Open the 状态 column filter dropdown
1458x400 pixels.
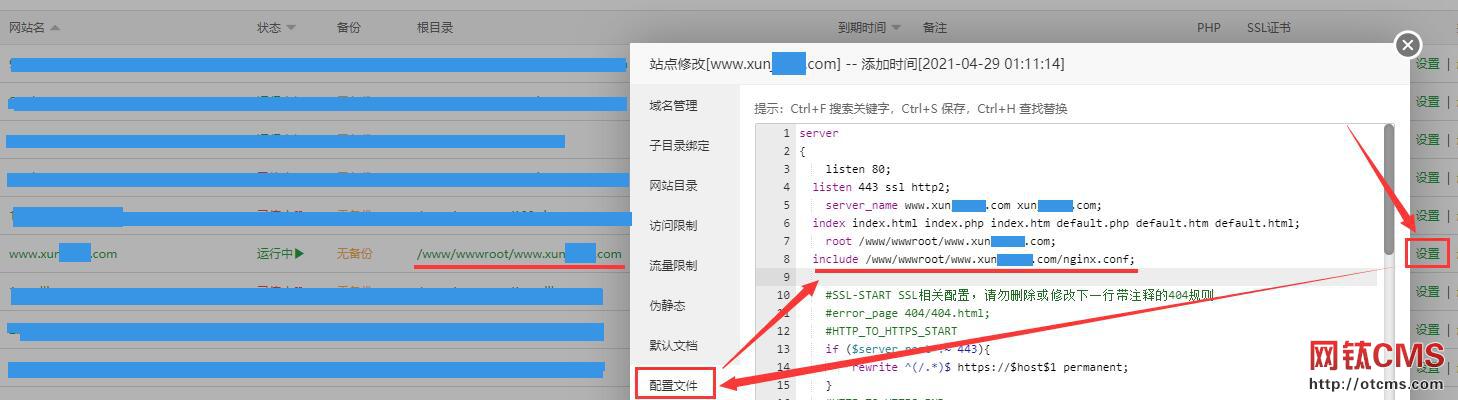291,29
